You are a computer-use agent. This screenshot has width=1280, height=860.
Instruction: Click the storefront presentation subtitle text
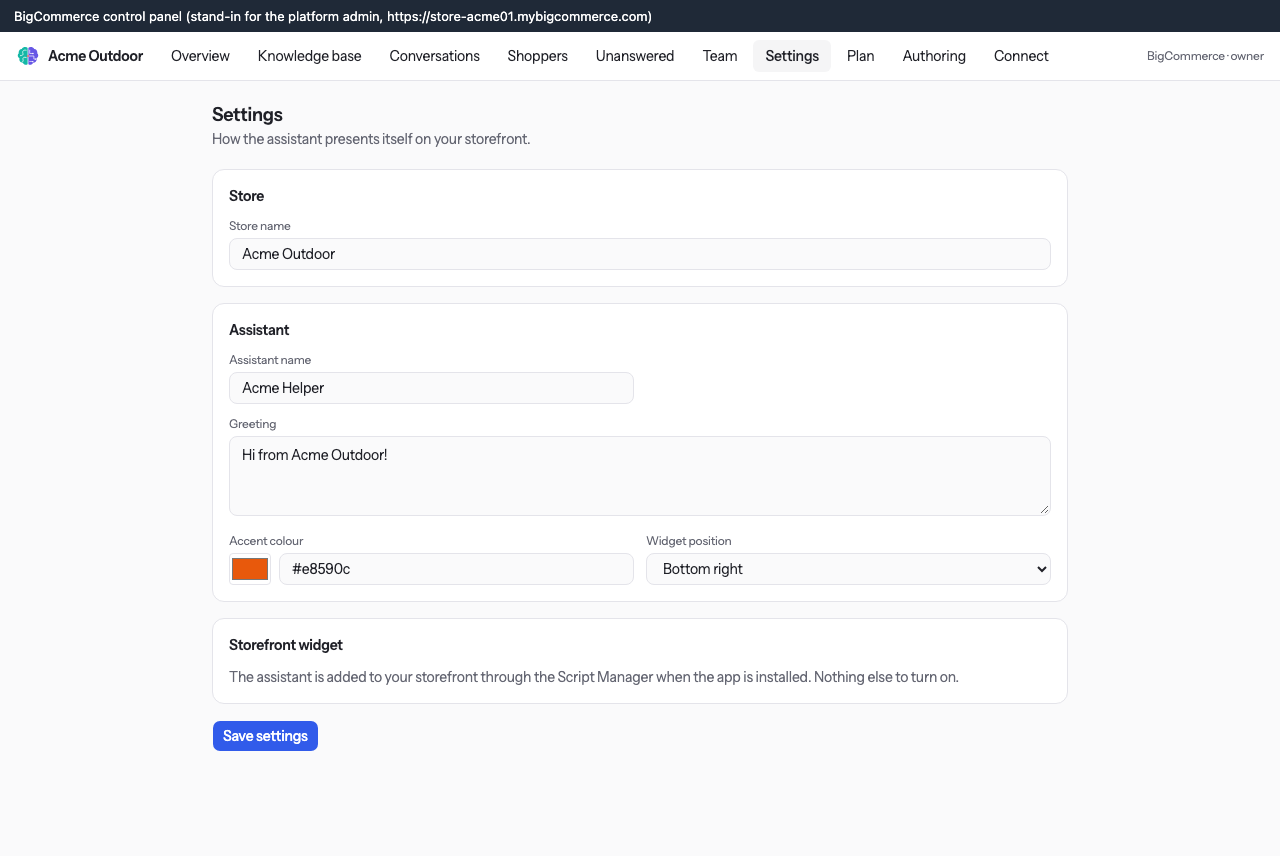coord(371,139)
